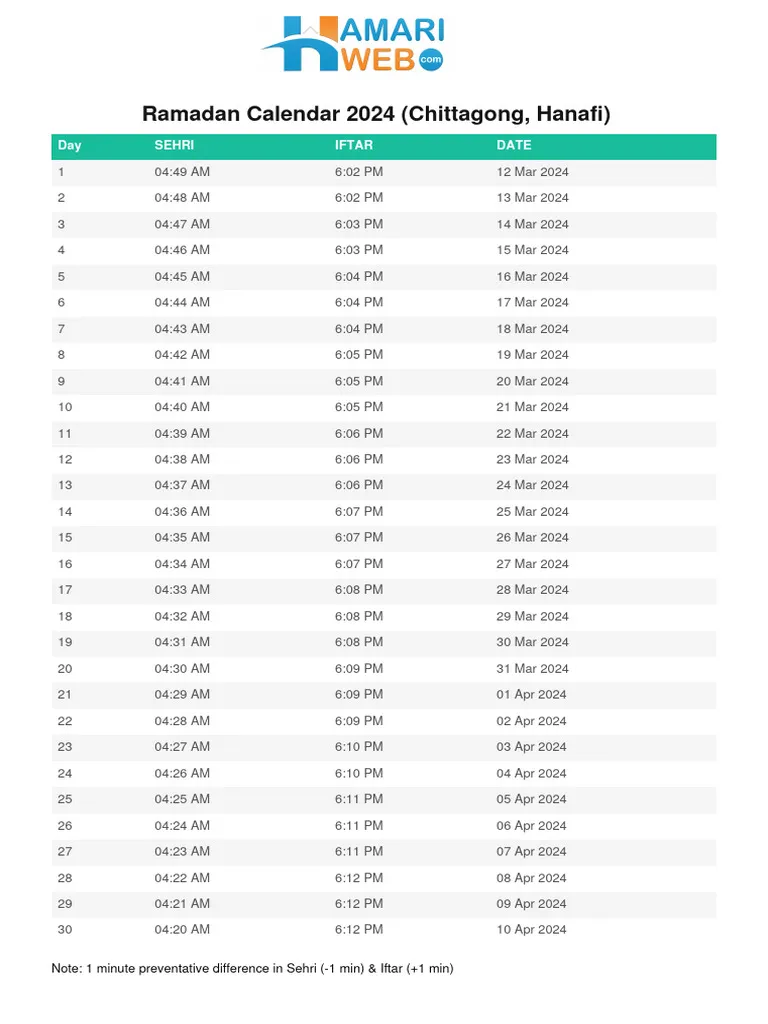Image resolution: width=768 pixels, height=1024 pixels.
Task: Click the 31 Mar 2024 date cell
Action: [x=532, y=668]
